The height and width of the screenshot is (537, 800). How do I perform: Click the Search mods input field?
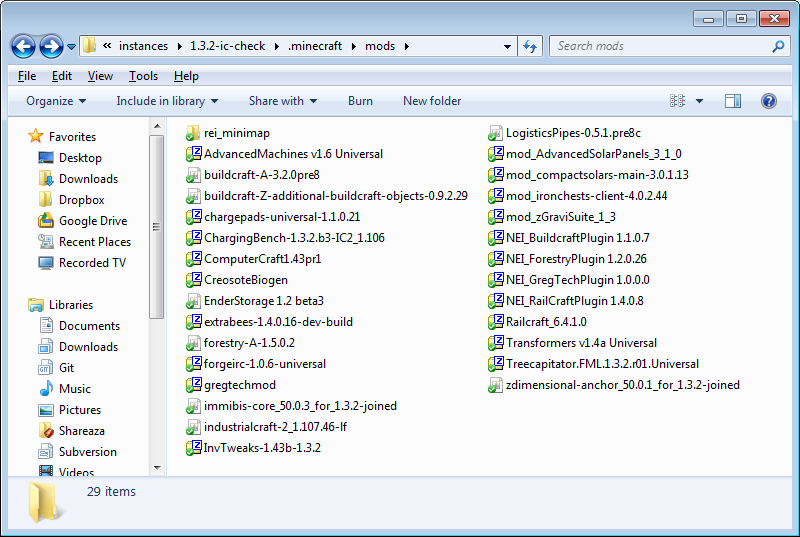click(x=660, y=46)
